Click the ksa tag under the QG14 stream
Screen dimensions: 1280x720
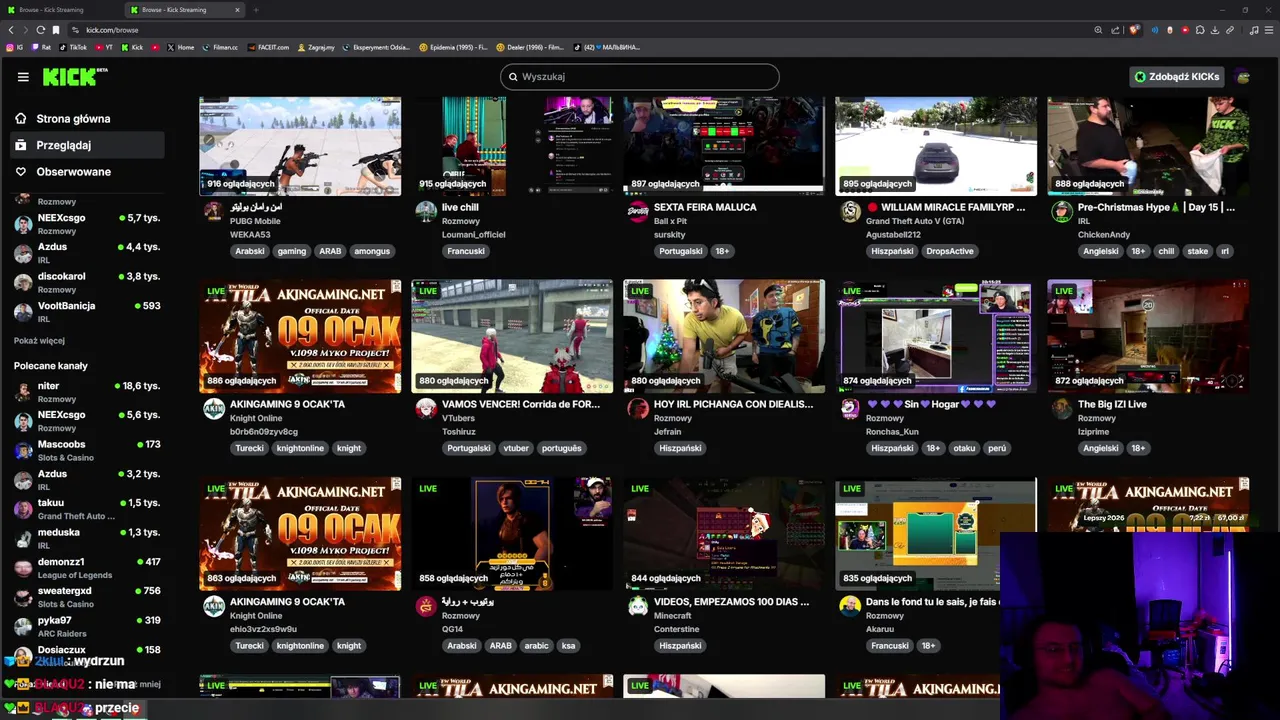point(568,646)
